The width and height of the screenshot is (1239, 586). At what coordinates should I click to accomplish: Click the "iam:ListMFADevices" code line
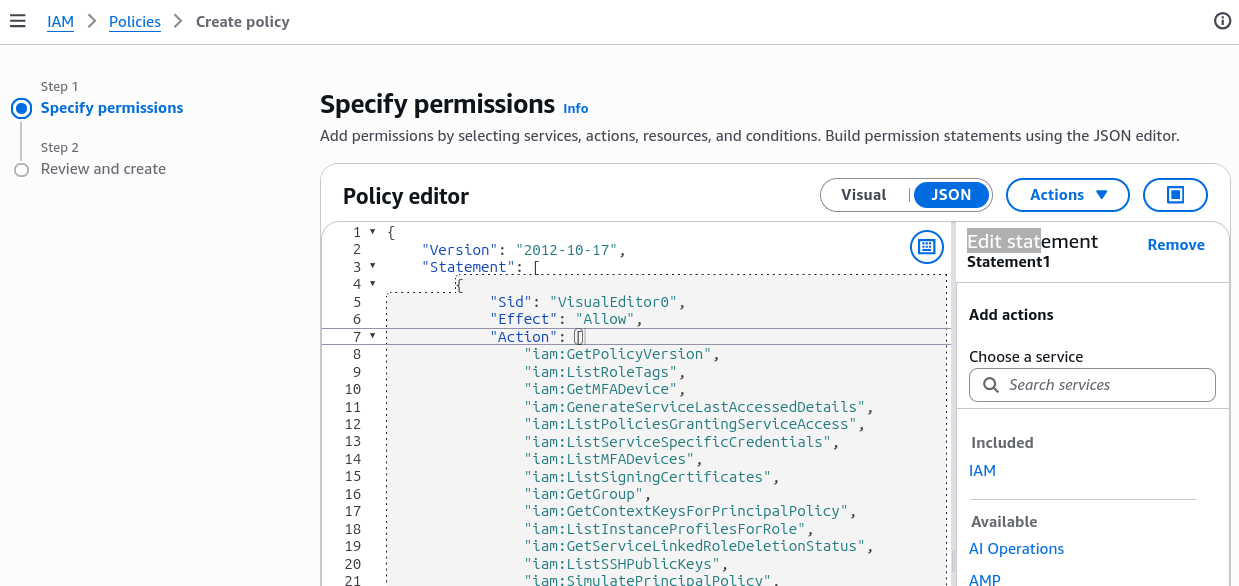click(613, 459)
